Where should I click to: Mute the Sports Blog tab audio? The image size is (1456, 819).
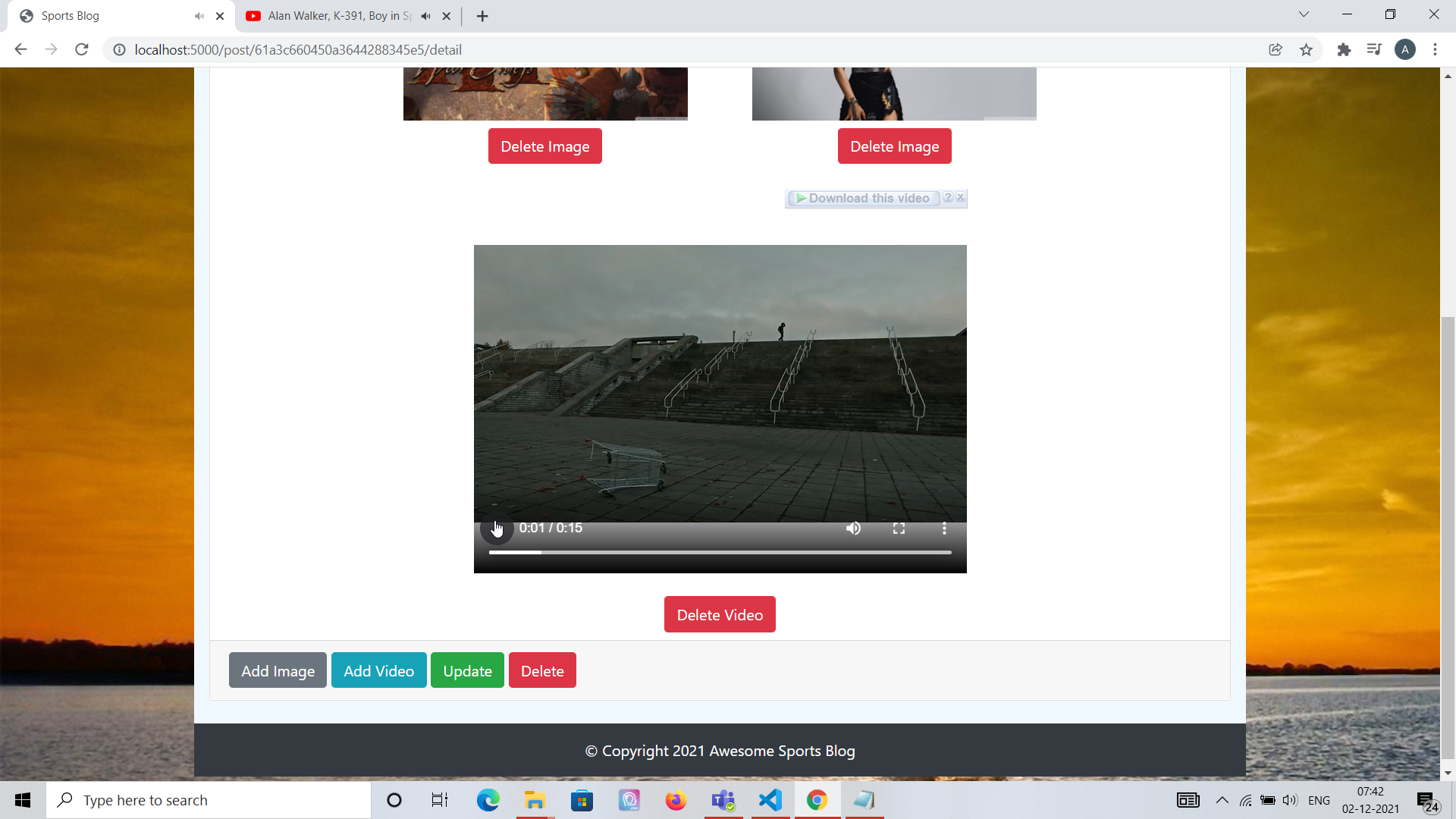(199, 16)
